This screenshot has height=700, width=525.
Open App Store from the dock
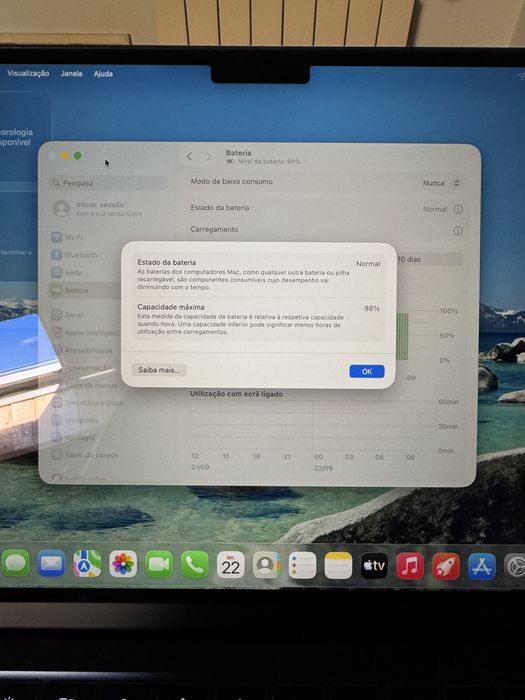[482, 567]
